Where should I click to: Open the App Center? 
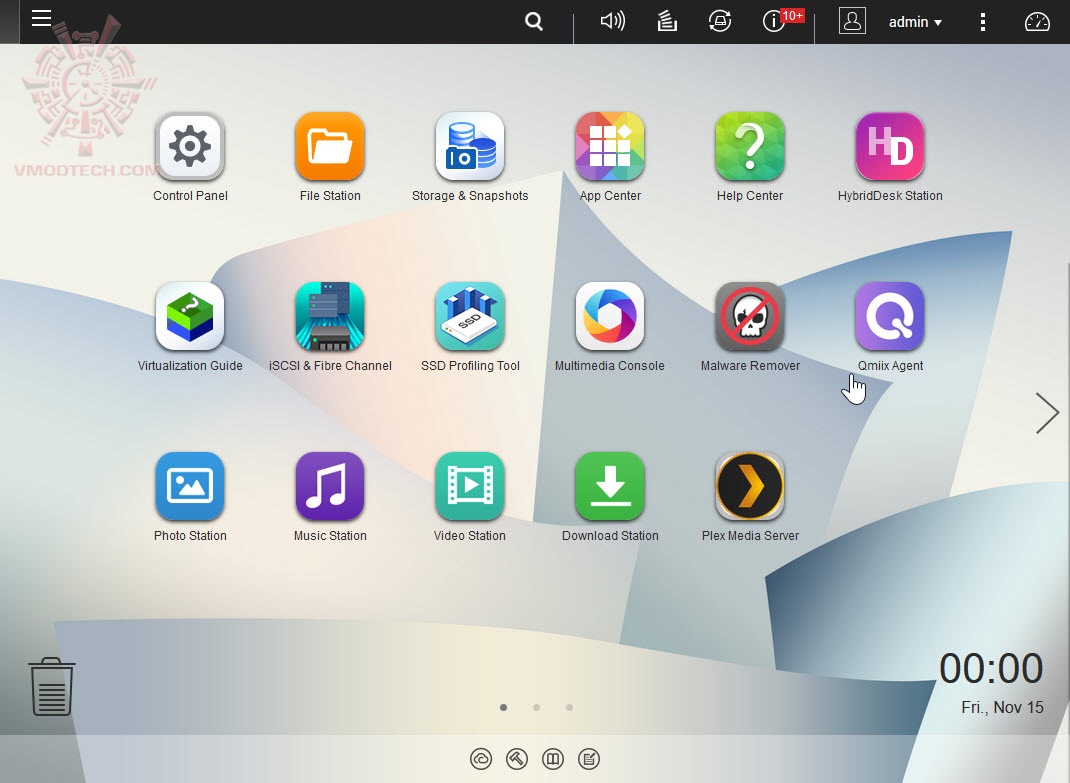(x=610, y=146)
